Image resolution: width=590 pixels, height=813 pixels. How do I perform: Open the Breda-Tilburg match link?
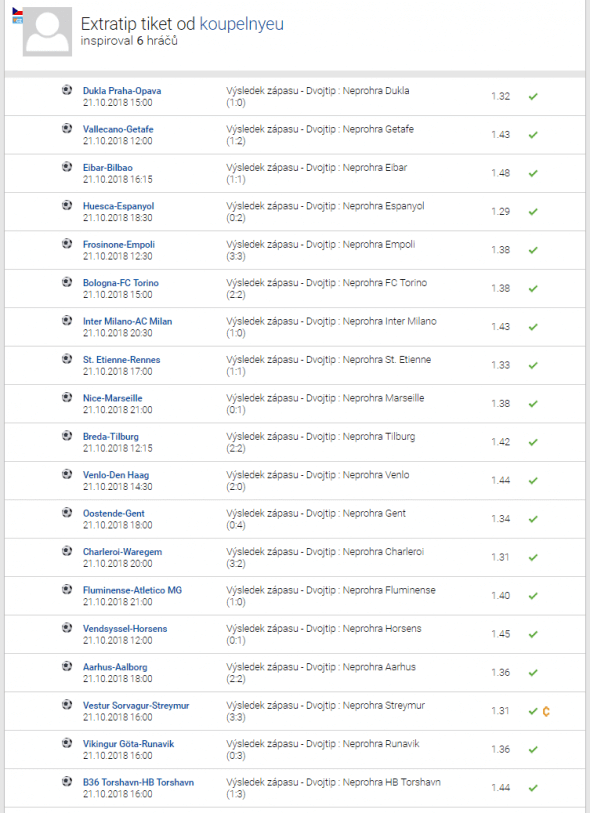pos(111,436)
